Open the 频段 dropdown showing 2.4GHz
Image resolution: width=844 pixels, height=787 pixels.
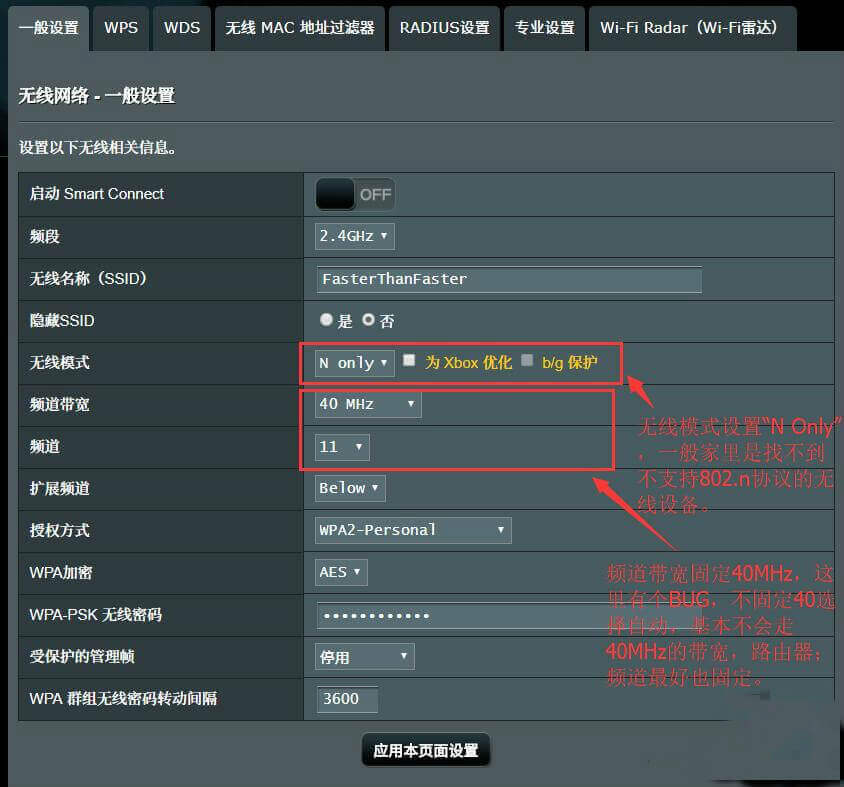[353, 236]
